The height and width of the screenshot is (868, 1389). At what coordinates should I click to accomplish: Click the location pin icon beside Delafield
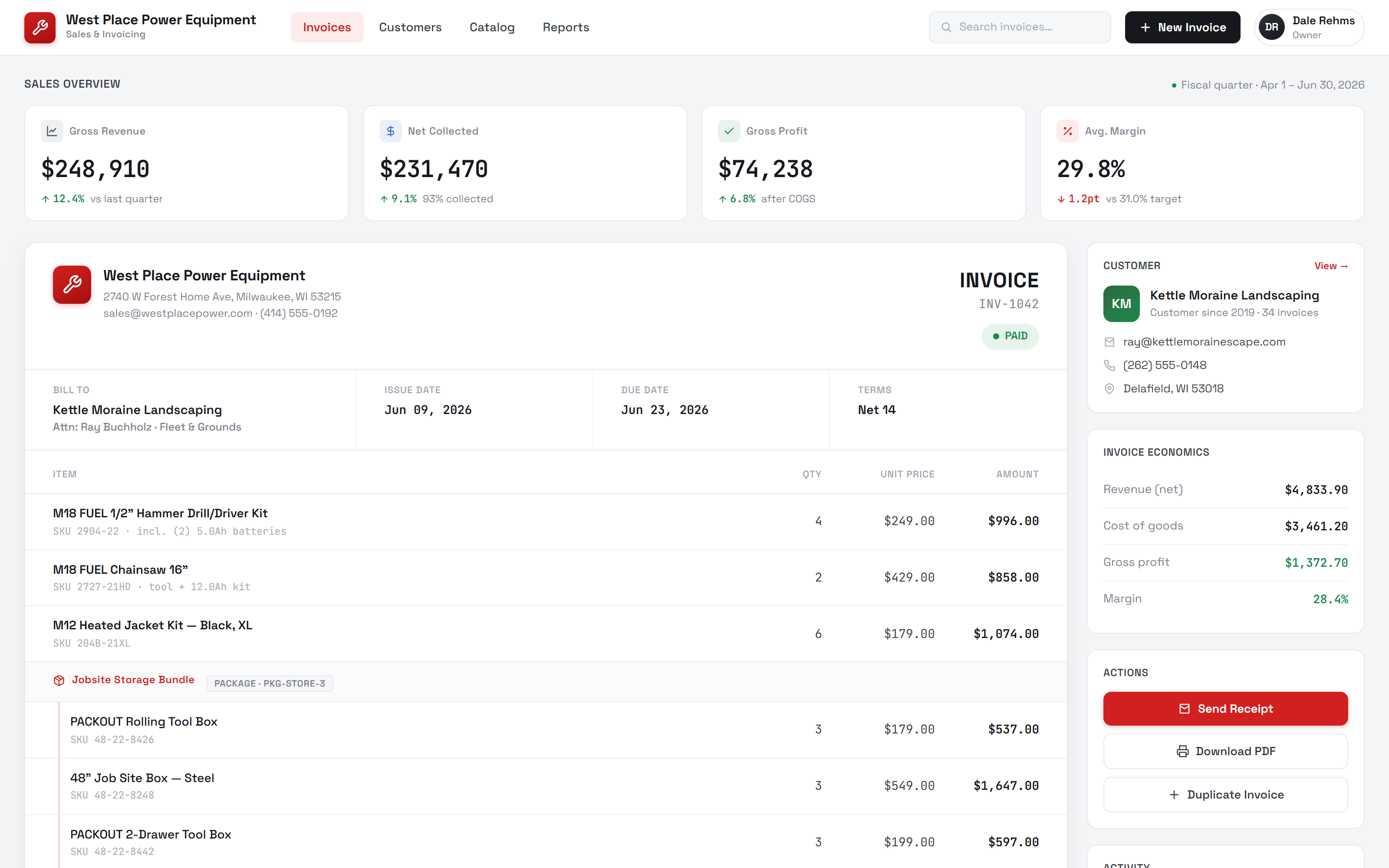(1109, 389)
